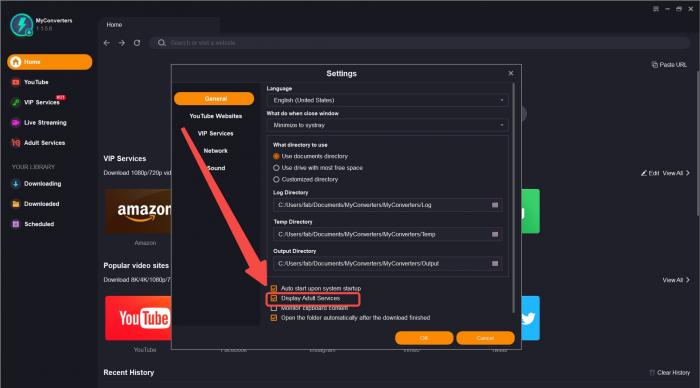Viewport: 700px width, 388px height.
Task: Select the Home browser tab
Action: (159, 25)
